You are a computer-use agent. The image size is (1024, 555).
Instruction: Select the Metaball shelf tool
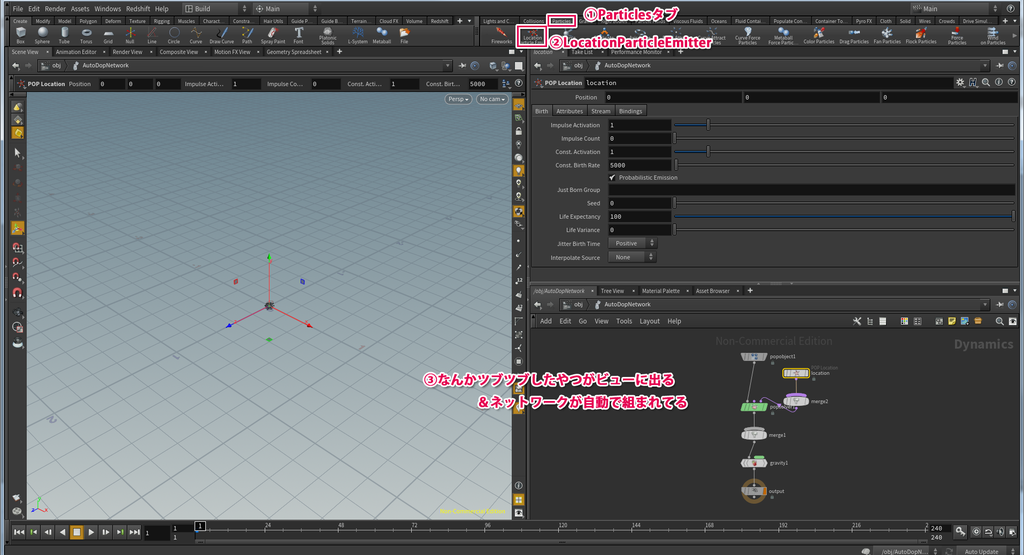(x=381, y=35)
